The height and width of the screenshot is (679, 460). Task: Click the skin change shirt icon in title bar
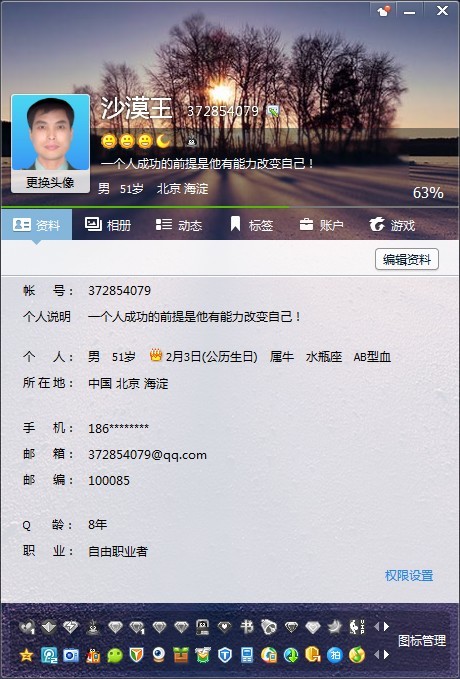383,11
